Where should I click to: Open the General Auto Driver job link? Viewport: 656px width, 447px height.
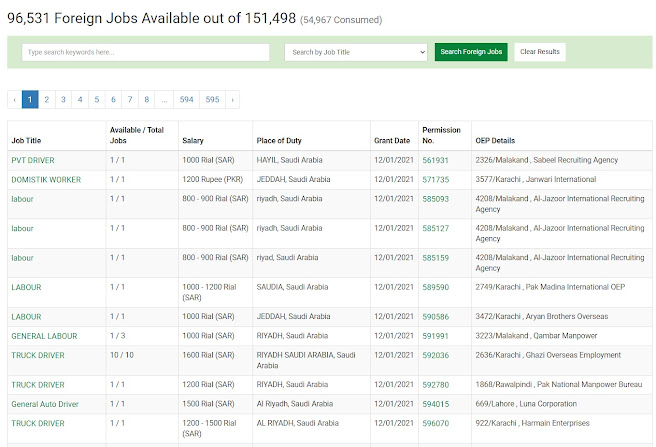pos(45,404)
